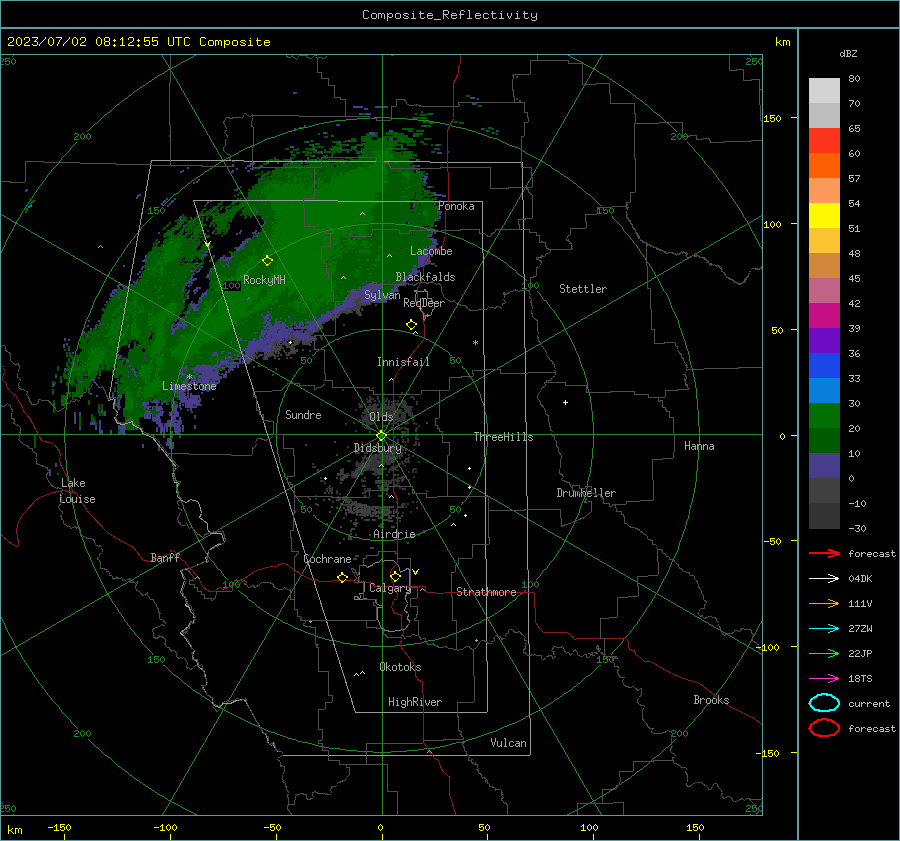Select the blue 36 dBZ swatch
Viewport: 900px width, 841px height.
(824, 365)
